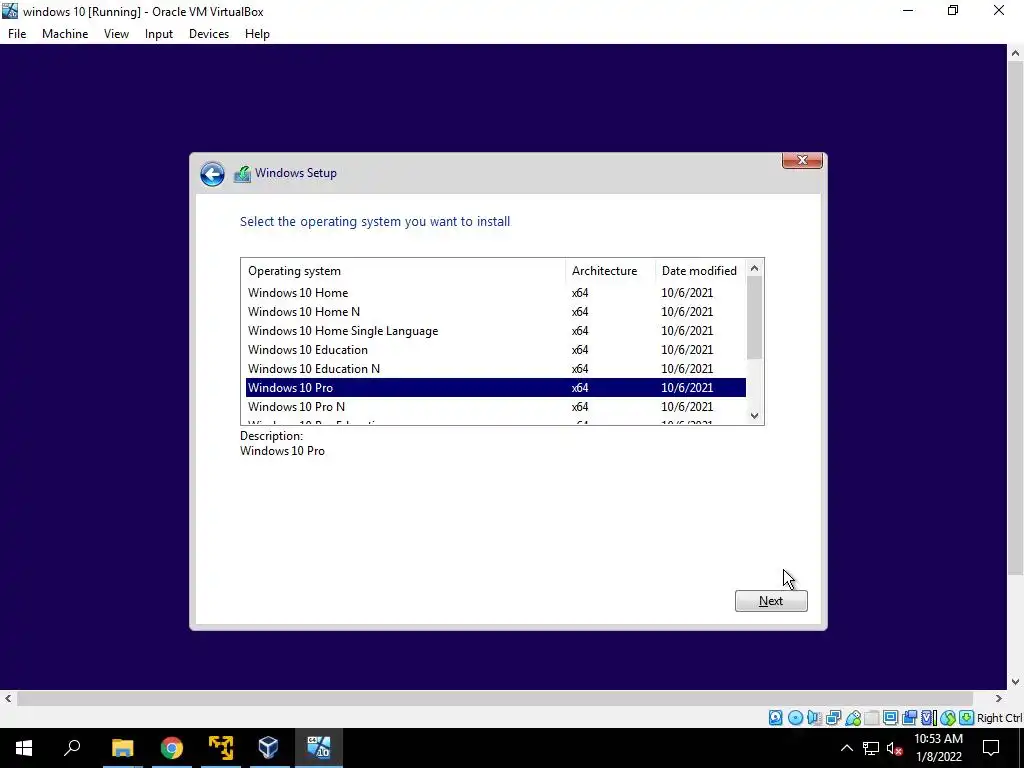Select Windows 10 Home N
1024x768 pixels.
[x=496, y=312]
